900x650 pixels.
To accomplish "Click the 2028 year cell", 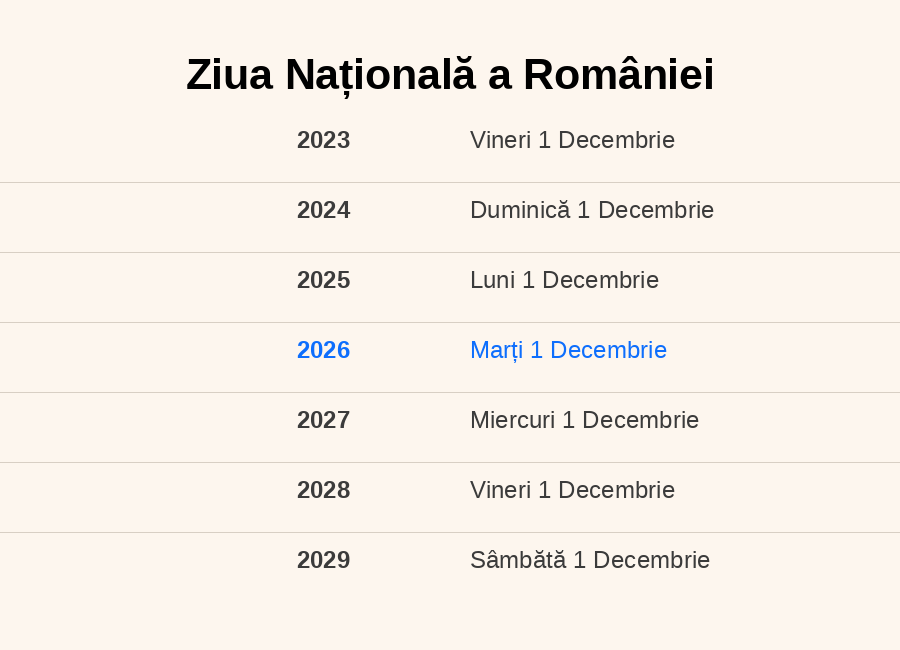I will (323, 490).
